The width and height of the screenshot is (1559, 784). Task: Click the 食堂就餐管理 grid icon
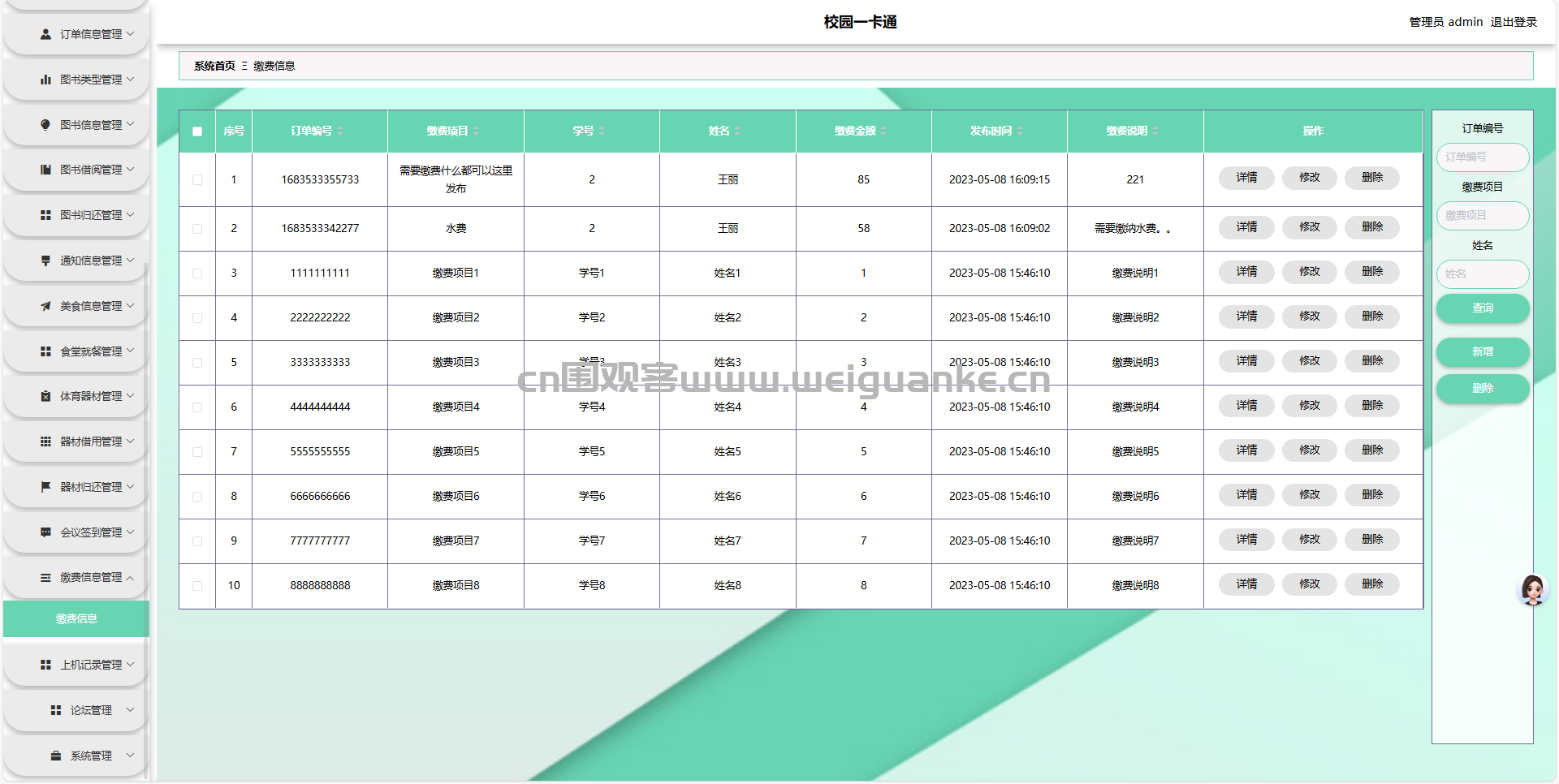(x=45, y=351)
